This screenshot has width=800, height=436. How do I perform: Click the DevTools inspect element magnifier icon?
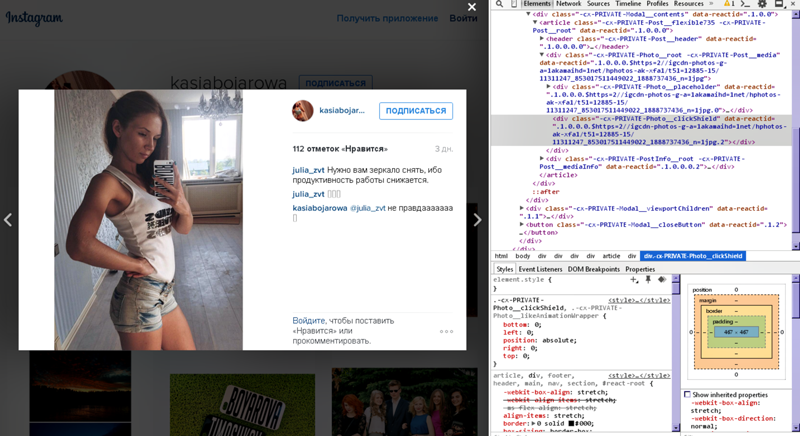tap(499, 4)
